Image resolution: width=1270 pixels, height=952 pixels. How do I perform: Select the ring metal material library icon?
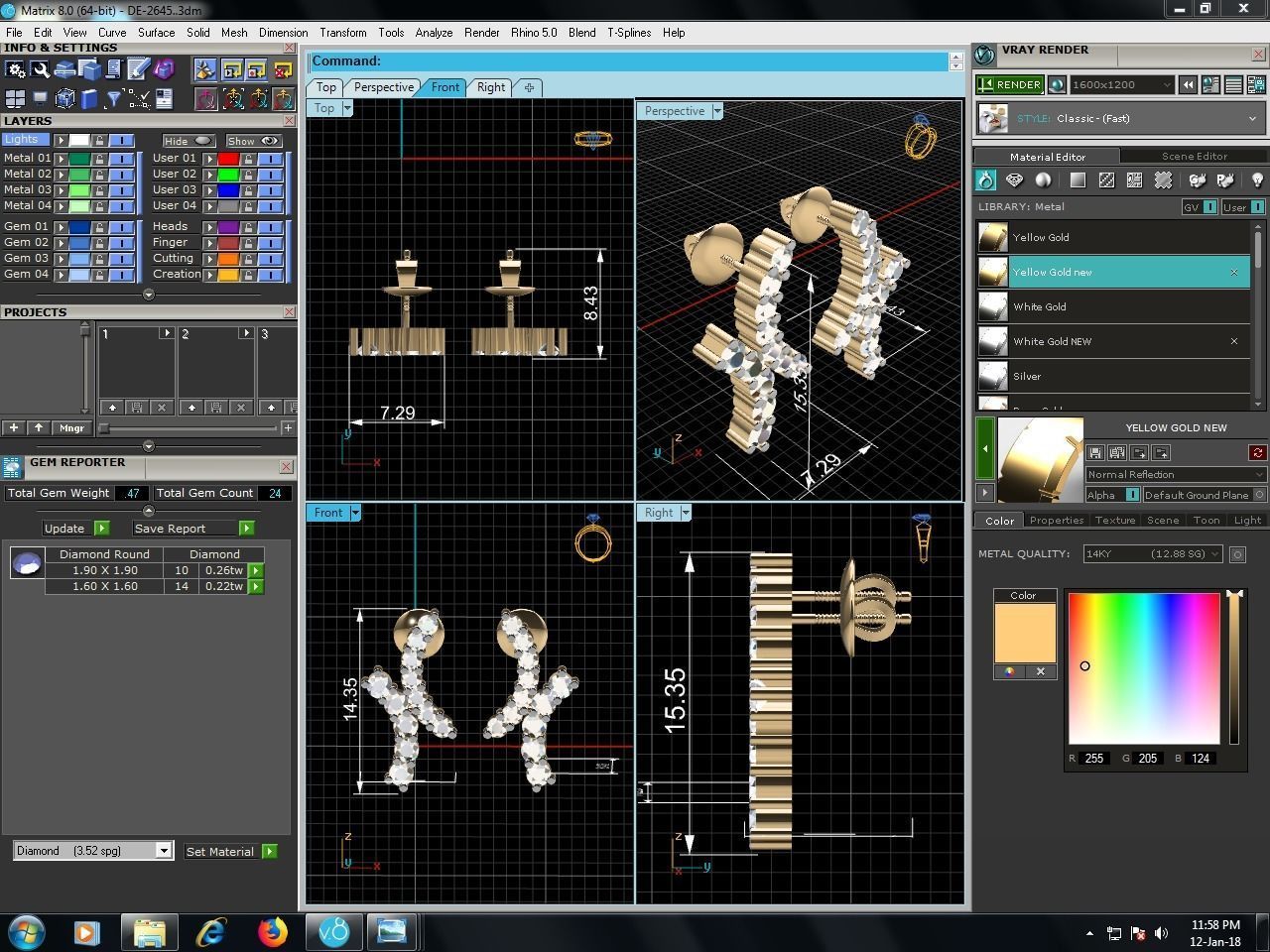click(985, 179)
